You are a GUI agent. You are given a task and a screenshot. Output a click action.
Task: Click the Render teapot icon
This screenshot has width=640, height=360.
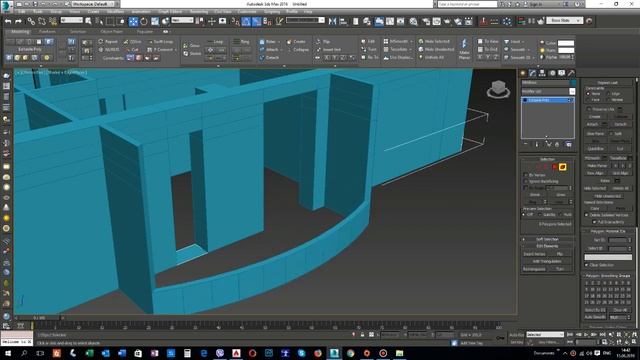pyautogui.click(x=447, y=21)
